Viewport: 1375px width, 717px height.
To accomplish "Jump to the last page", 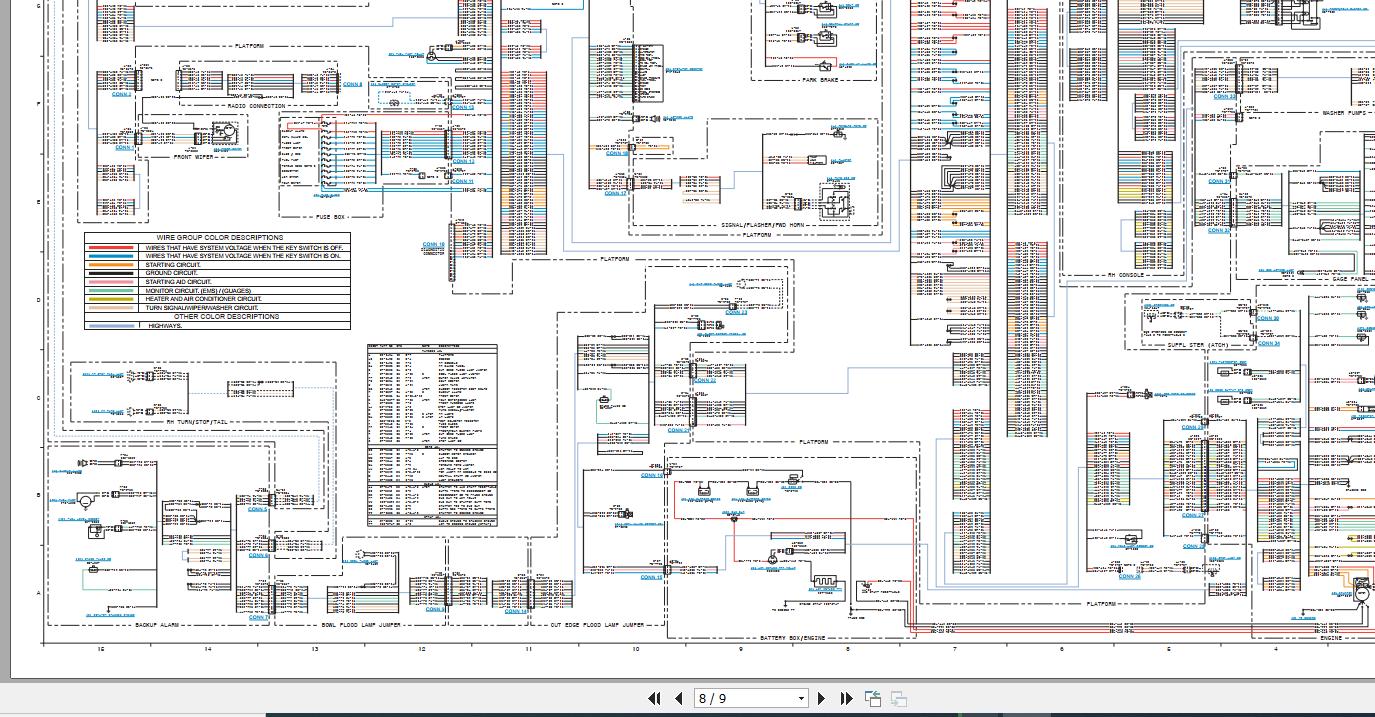I will pos(846,699).
